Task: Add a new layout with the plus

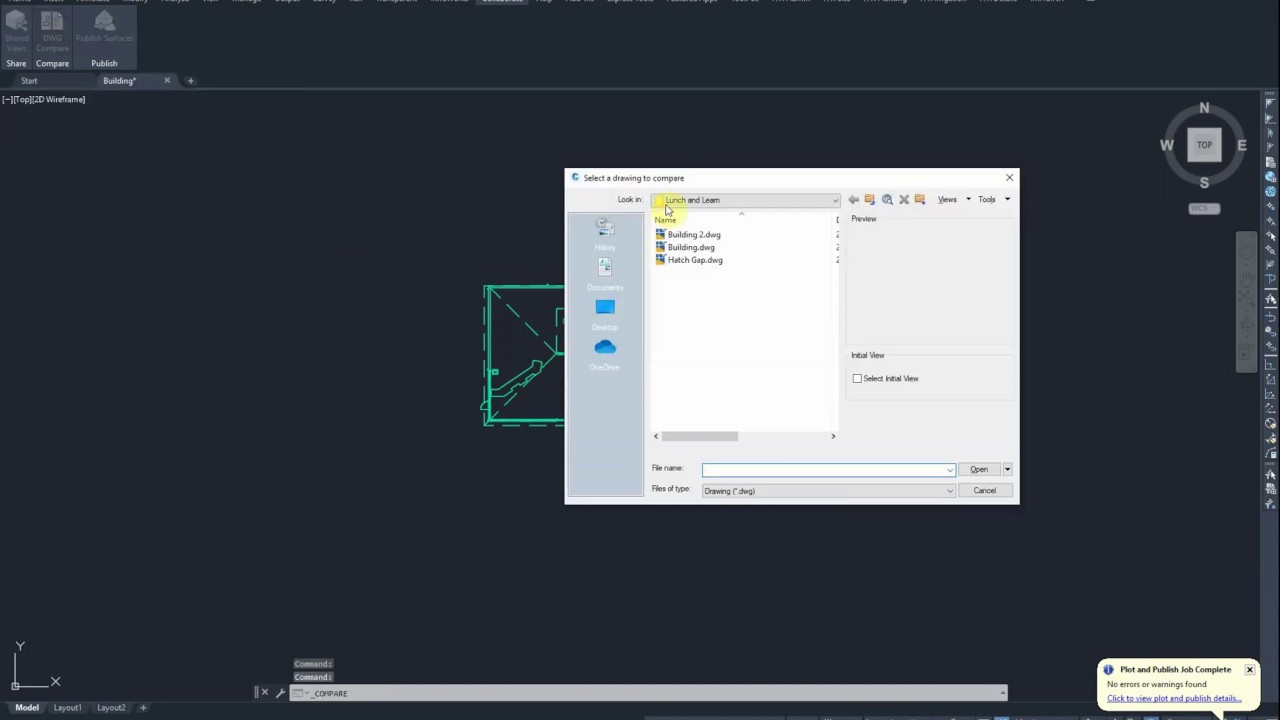Action: [143, 708]
